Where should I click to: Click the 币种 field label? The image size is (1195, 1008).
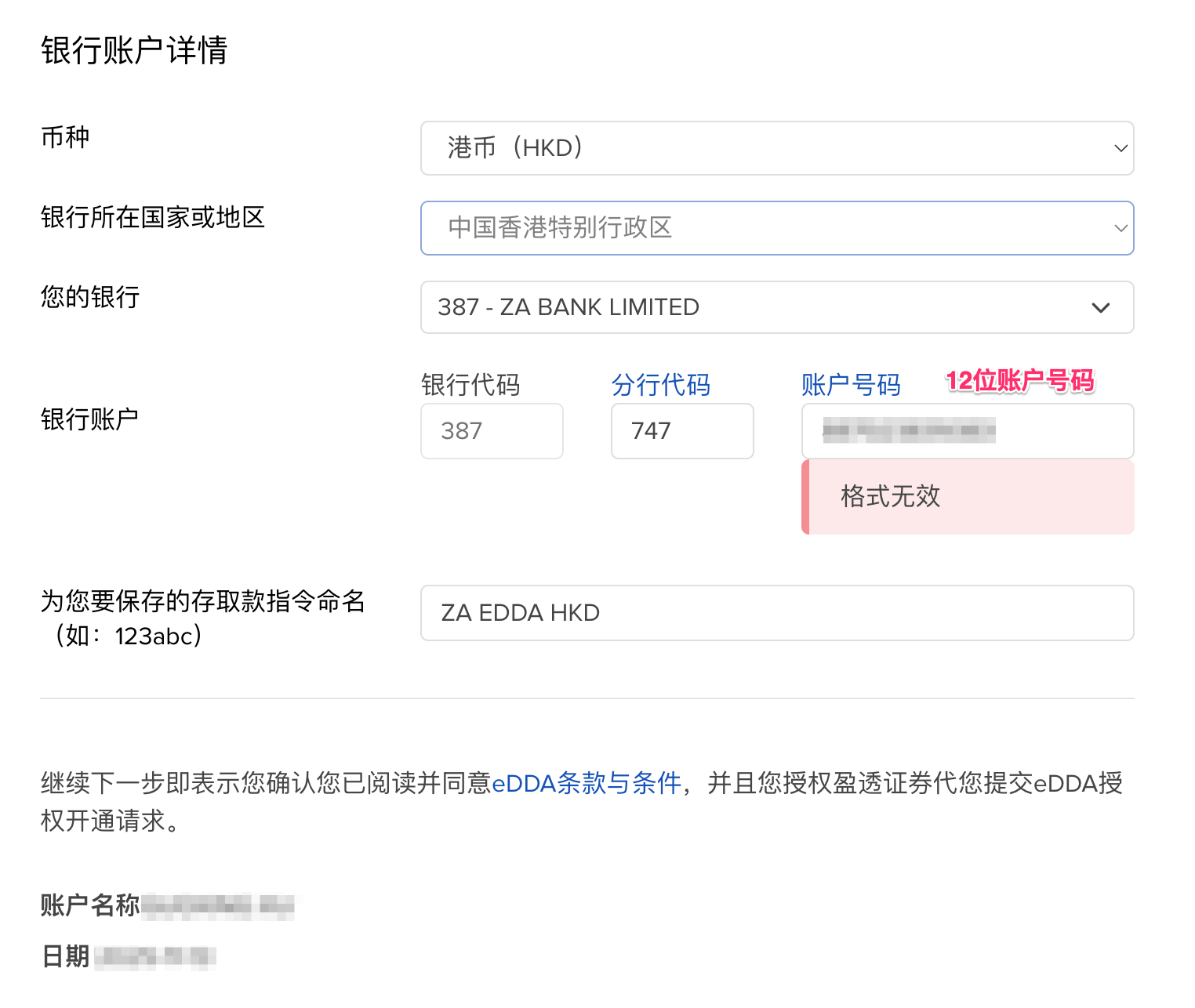[x=65, y=137]
